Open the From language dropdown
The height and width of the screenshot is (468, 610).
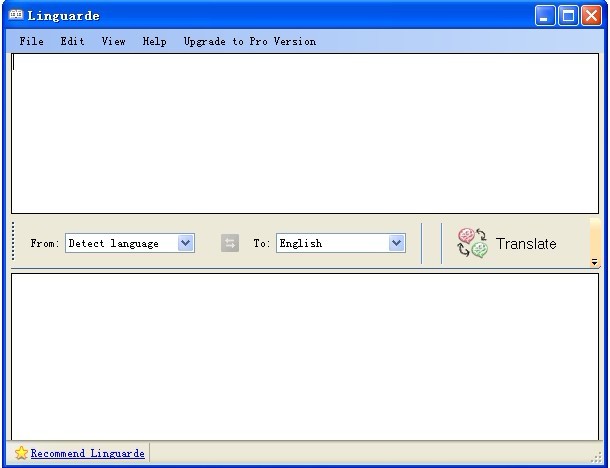pyautogui.click(x=186, y=243)
